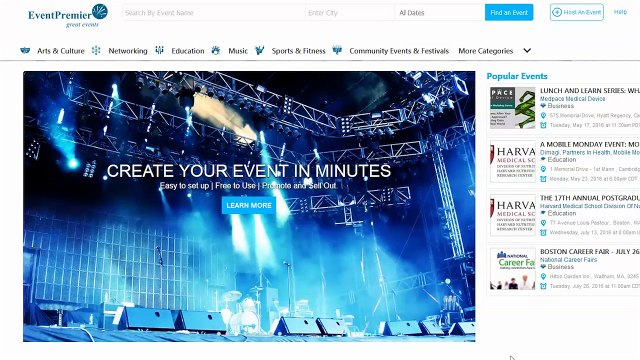This screenshot has width=640, height=360.
Task: Select Community Events & Festivals category
Action: [x=399, y=51]
